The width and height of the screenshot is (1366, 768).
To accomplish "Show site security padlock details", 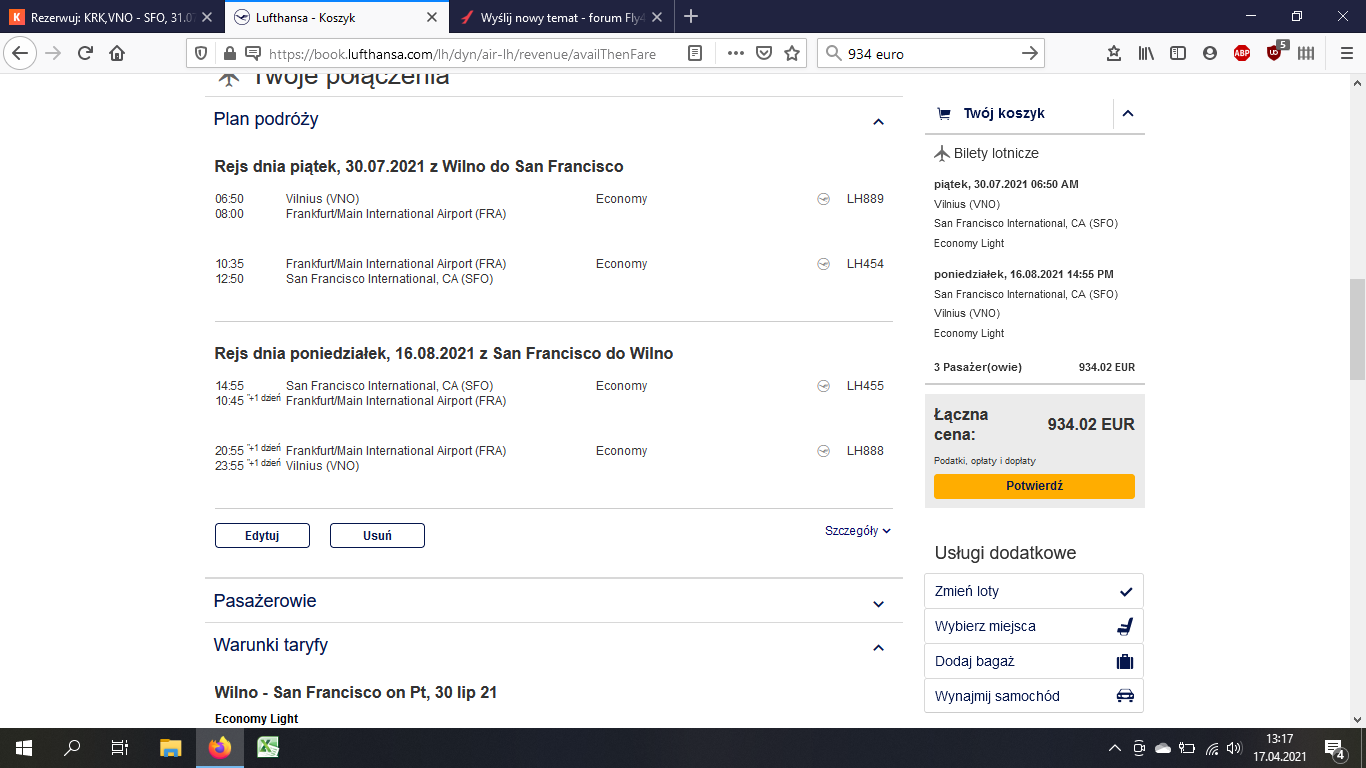I will 230,54.
